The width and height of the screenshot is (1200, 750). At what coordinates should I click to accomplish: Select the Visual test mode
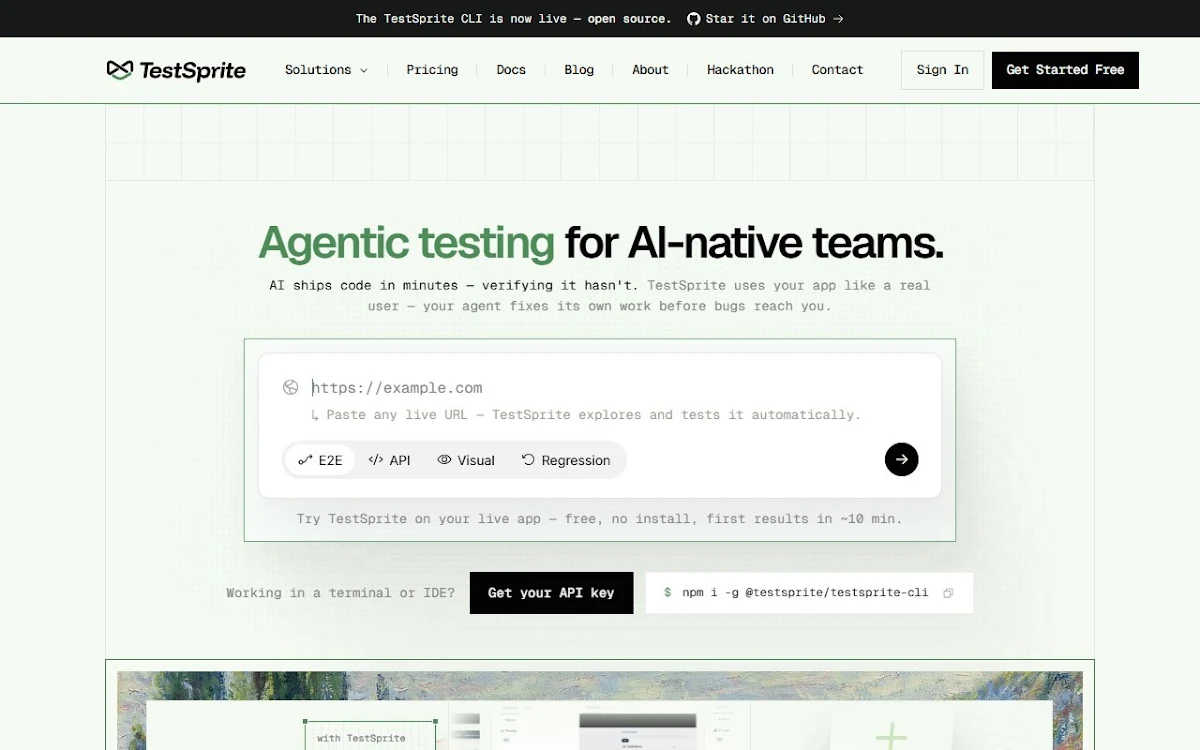[466, 460]
